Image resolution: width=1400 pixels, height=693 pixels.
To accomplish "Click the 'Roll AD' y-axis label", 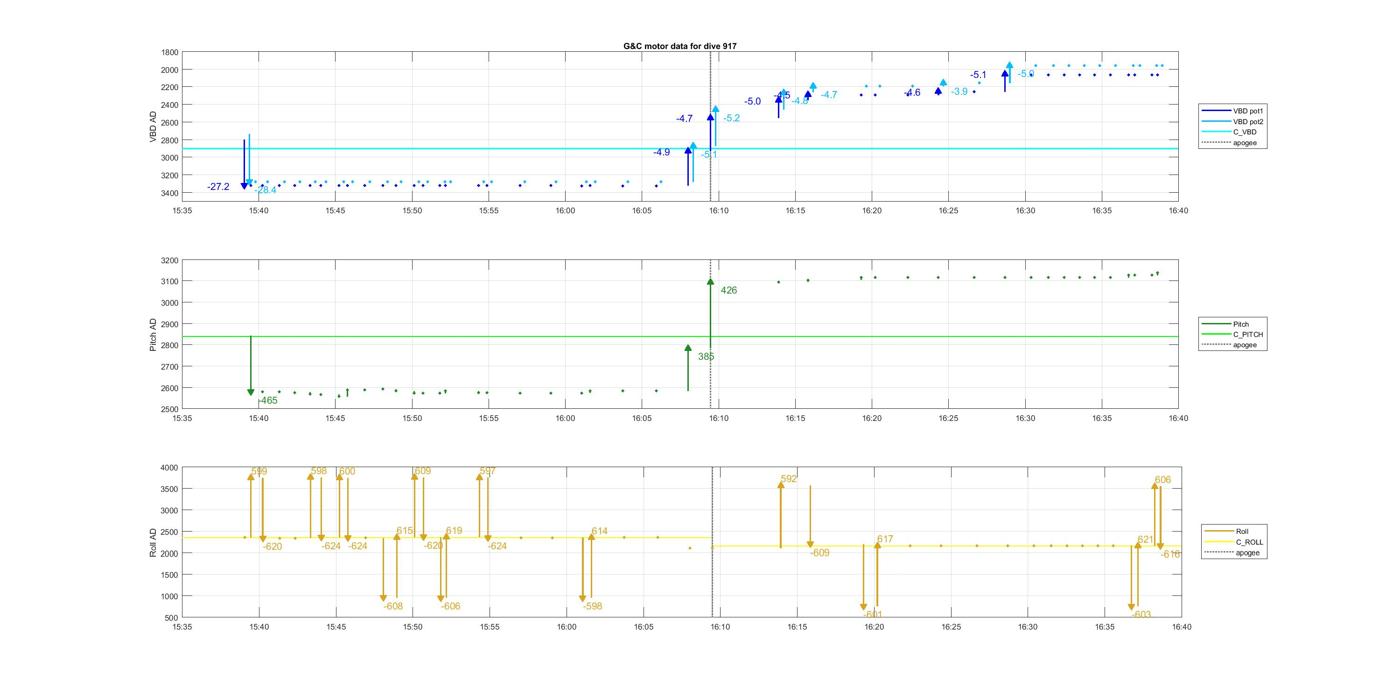I will coord(153,543).
